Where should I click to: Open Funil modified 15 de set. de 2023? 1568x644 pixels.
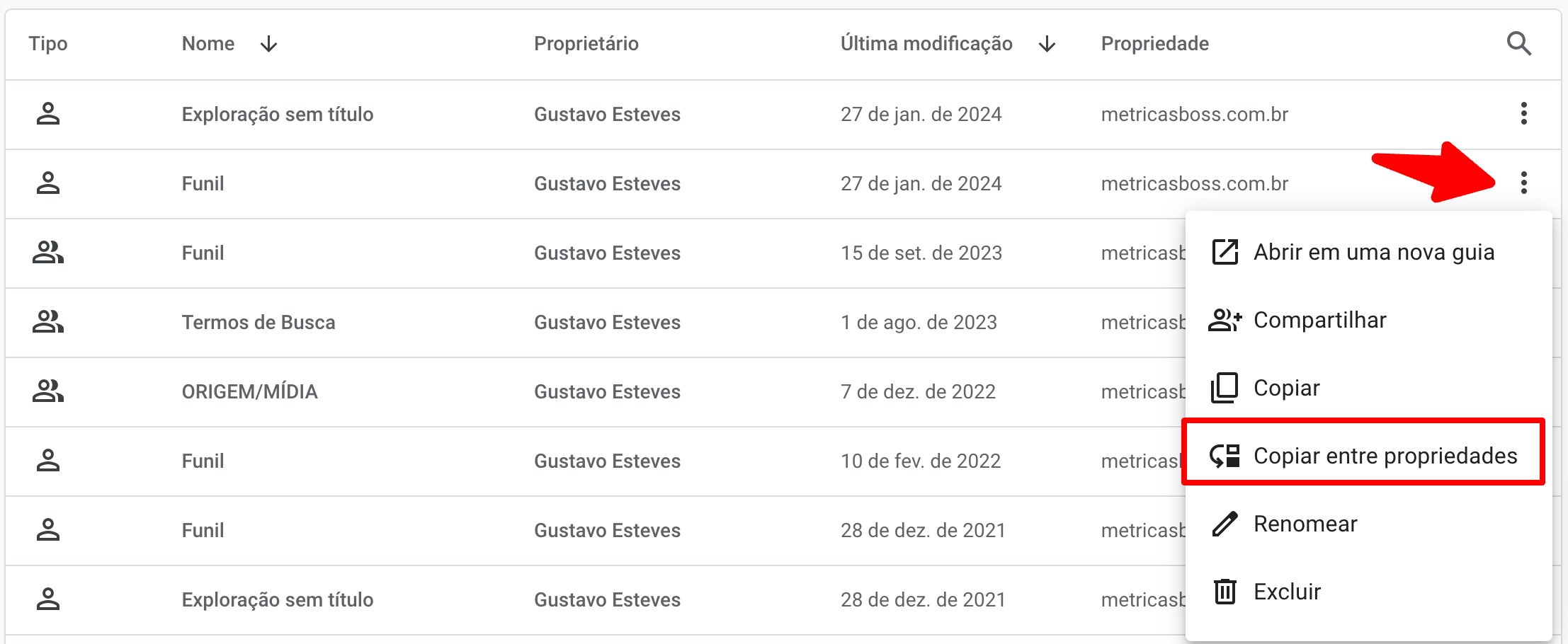[203, 253]
